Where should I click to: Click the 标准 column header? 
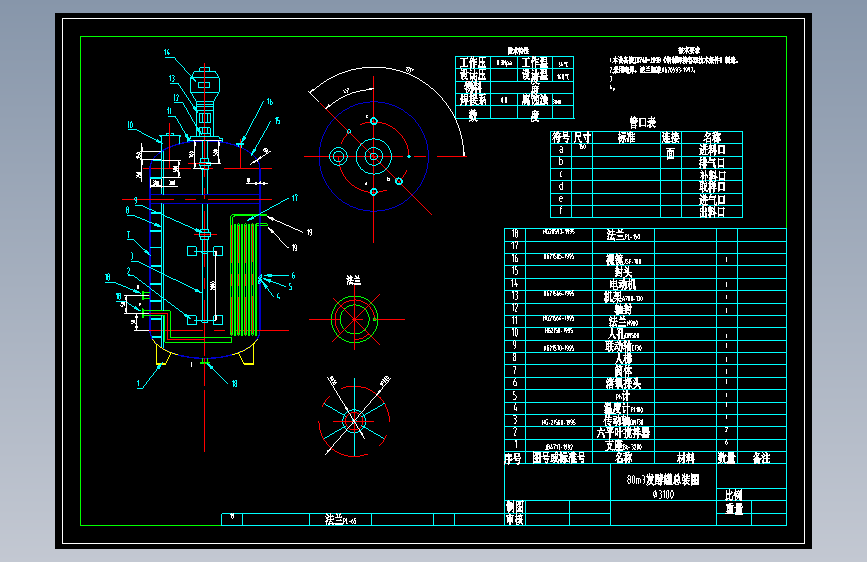(626, 137)
